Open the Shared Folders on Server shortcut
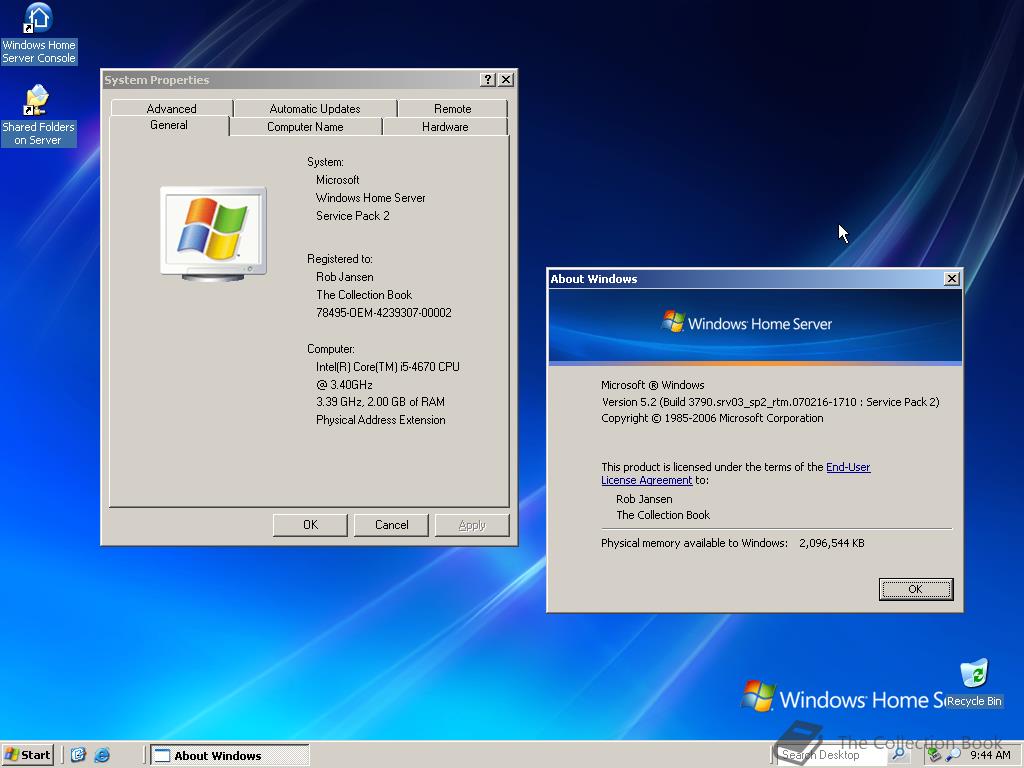1024x768 pixels. tap(39, 115)
